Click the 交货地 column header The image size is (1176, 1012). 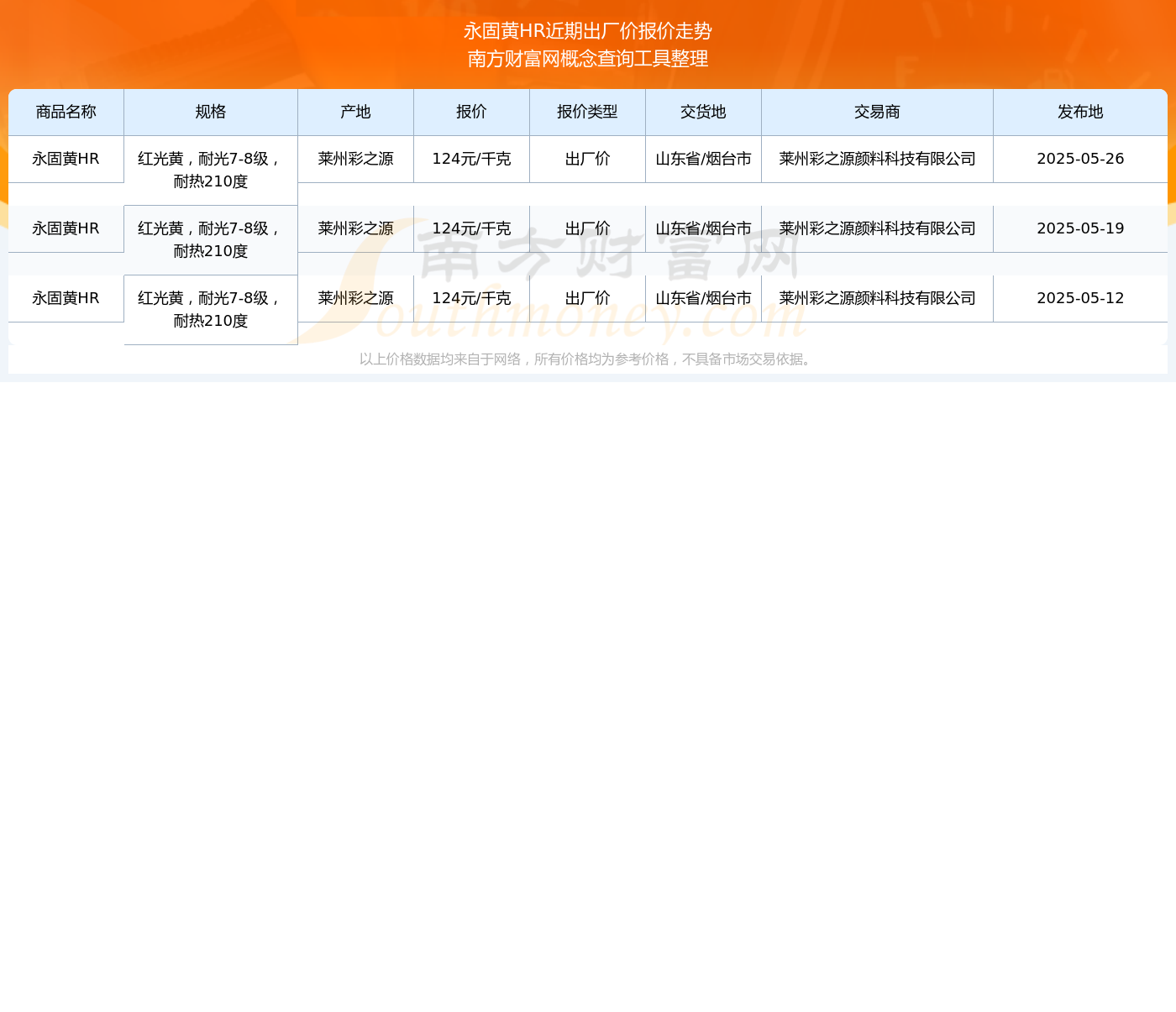click(704, 112)
